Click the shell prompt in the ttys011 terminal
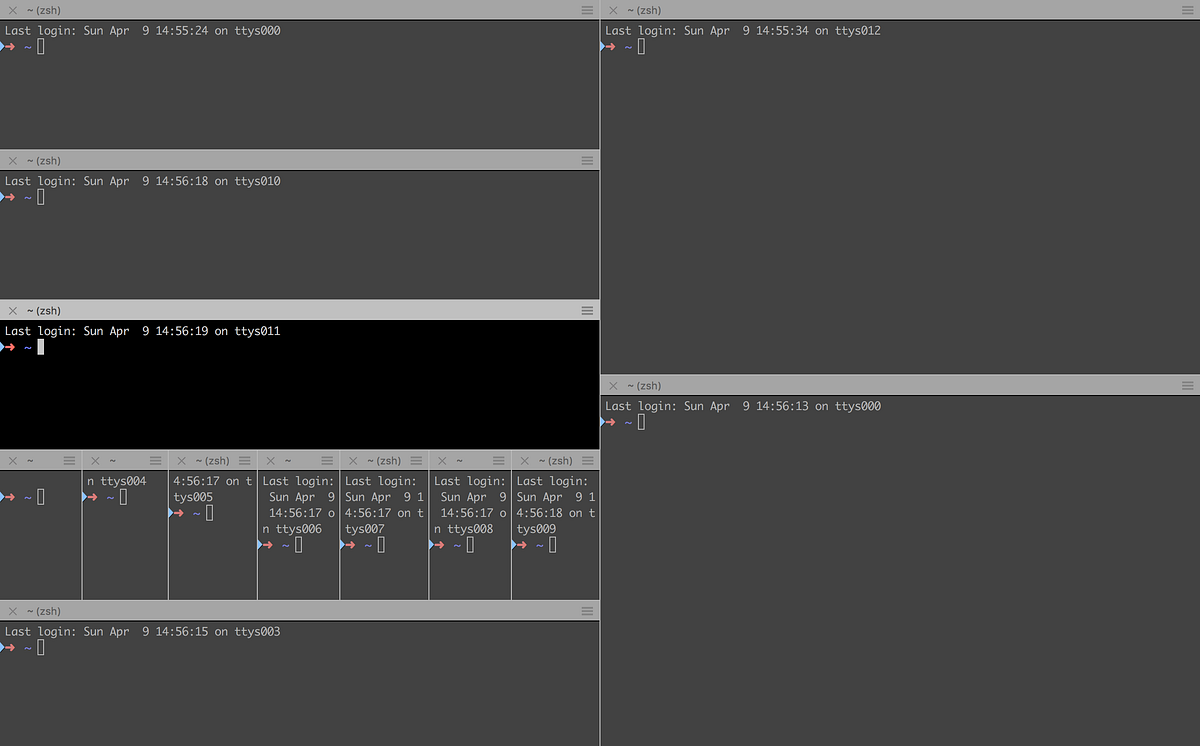This screenshot has width=1200, height=746. (25, 346)
